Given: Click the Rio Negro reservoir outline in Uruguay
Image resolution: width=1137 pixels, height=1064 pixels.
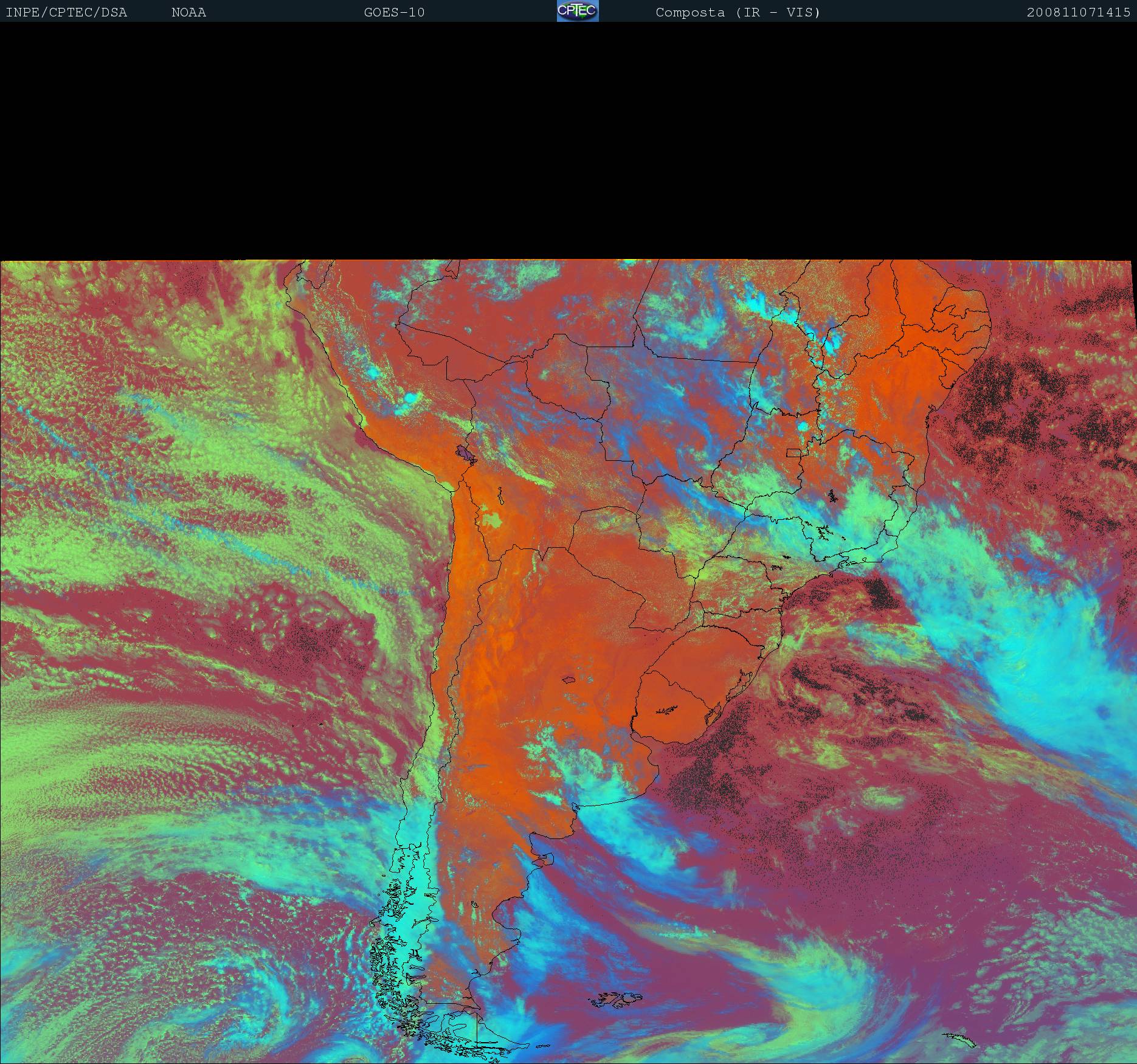Looking at the screenshot, I should click(x=667, y=709).
